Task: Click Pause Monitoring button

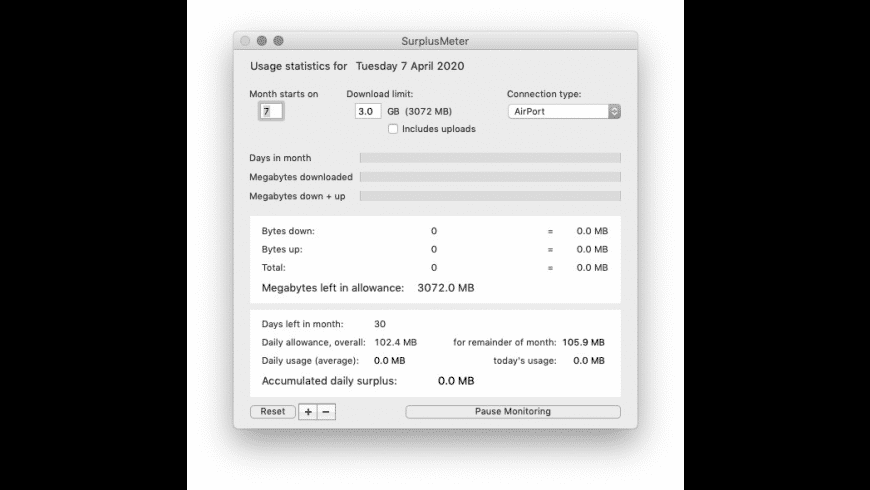Action: pos(513,412)
